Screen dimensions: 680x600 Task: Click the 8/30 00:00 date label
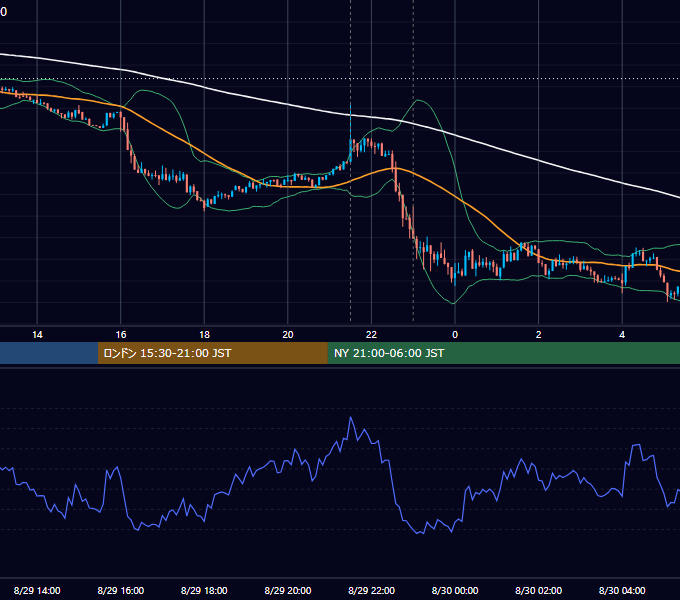pos(455,590)
